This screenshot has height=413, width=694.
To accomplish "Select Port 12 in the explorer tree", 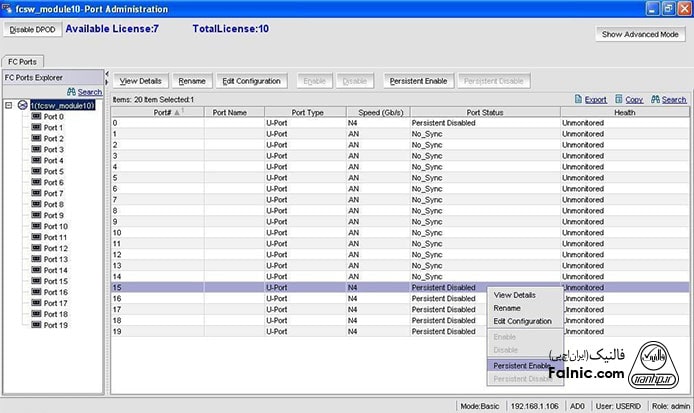I will point(55,248).
